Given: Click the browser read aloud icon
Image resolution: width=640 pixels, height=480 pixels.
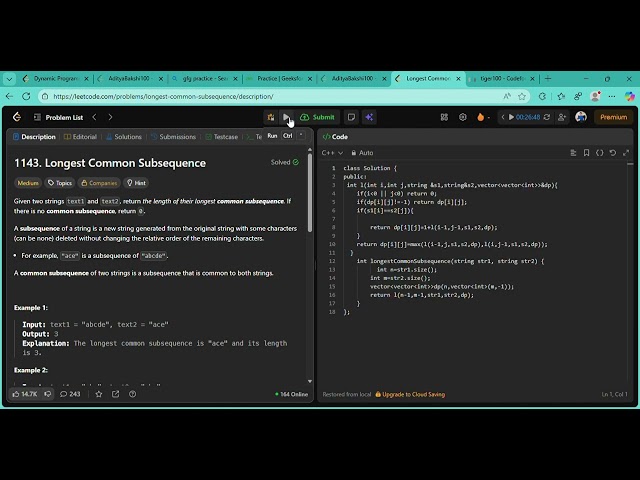Looking at the screenshot, I should [507, 96].
